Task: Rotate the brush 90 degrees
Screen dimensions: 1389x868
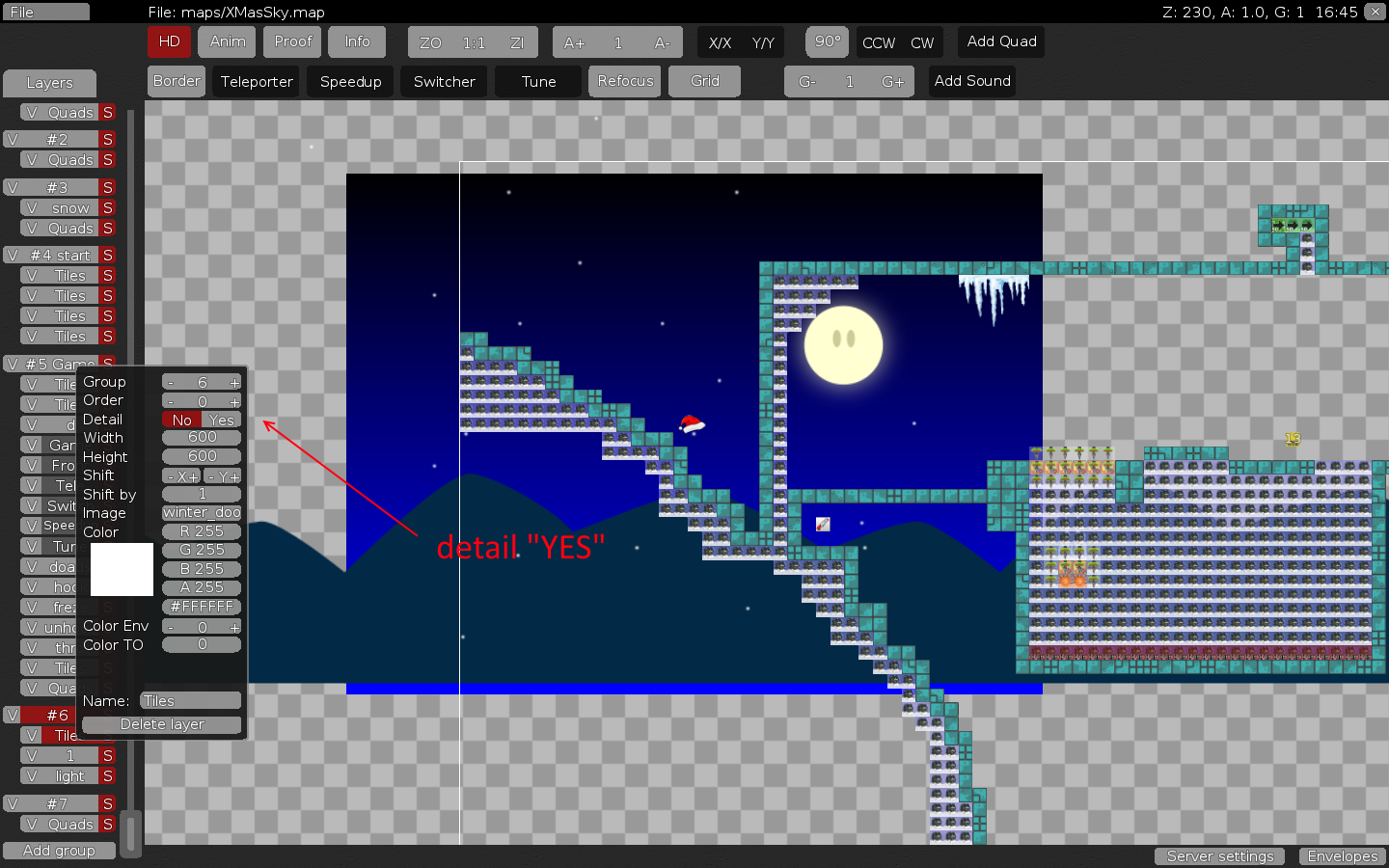Action: click(827, 41)
